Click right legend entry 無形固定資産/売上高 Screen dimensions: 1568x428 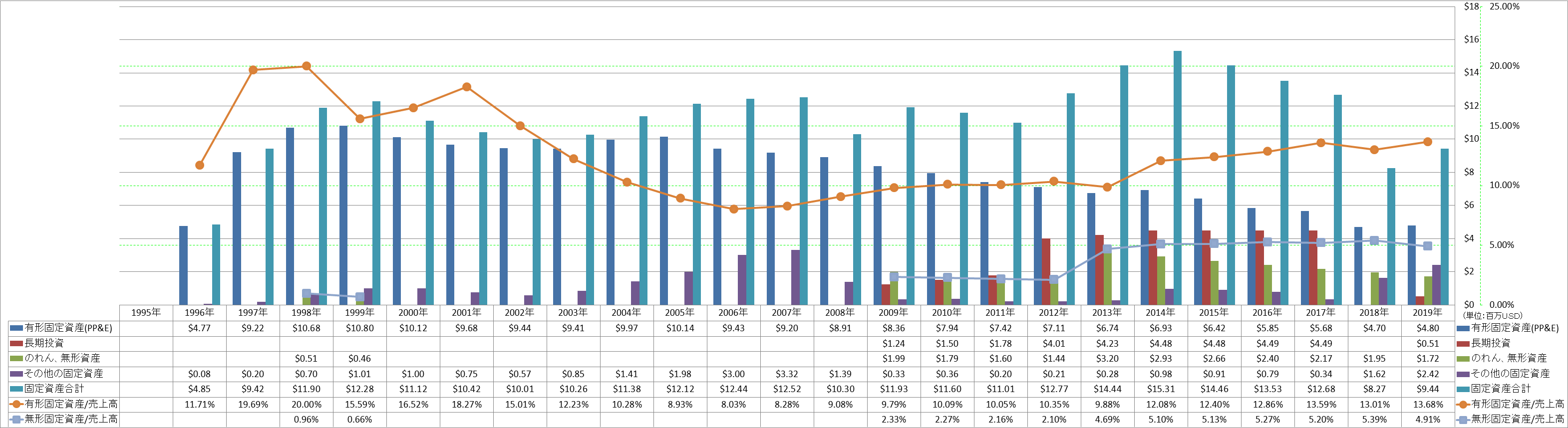(1518, 420)
